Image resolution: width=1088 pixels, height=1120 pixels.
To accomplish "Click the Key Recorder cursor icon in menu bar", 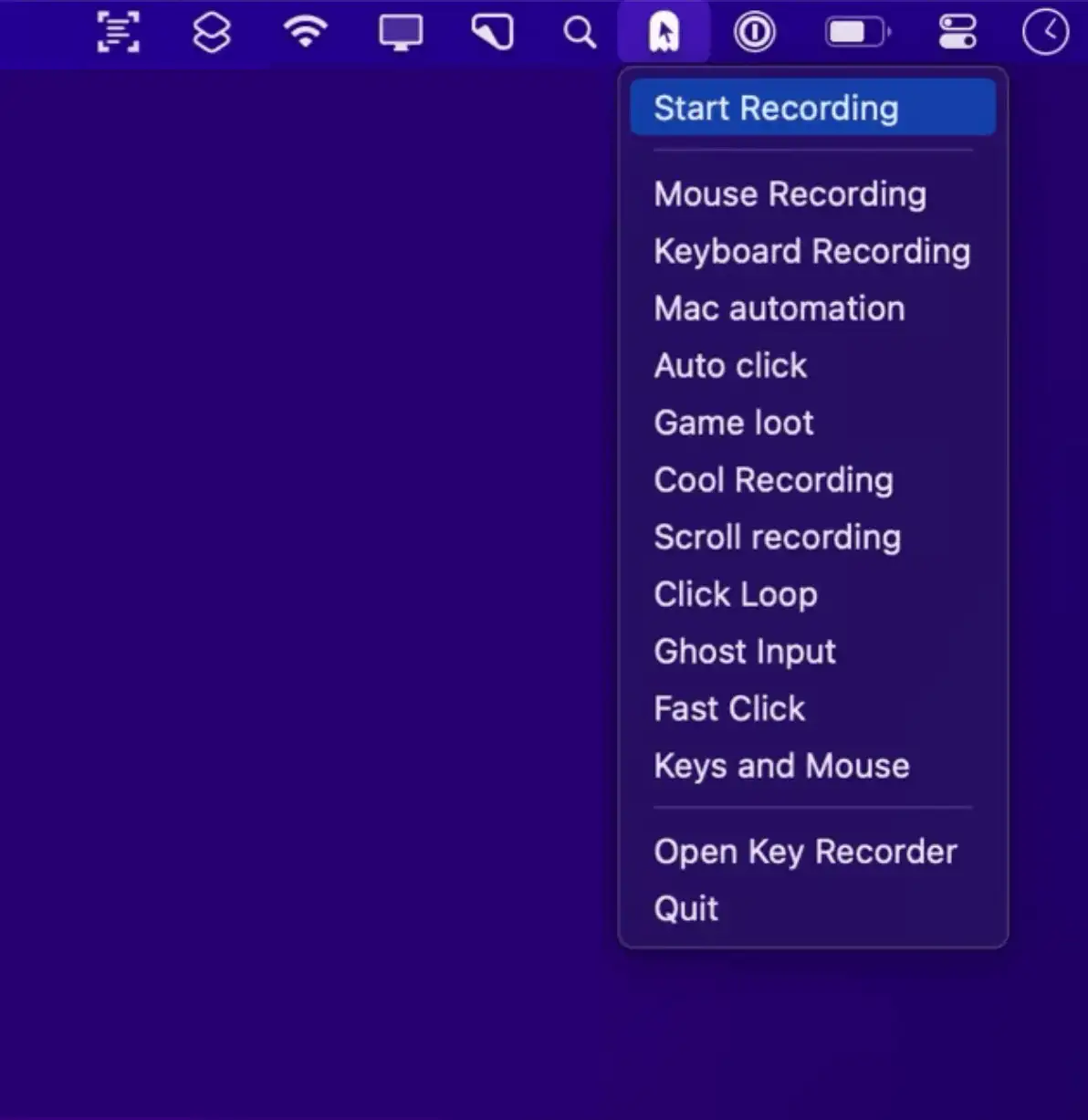I will [x=664, y=33].
